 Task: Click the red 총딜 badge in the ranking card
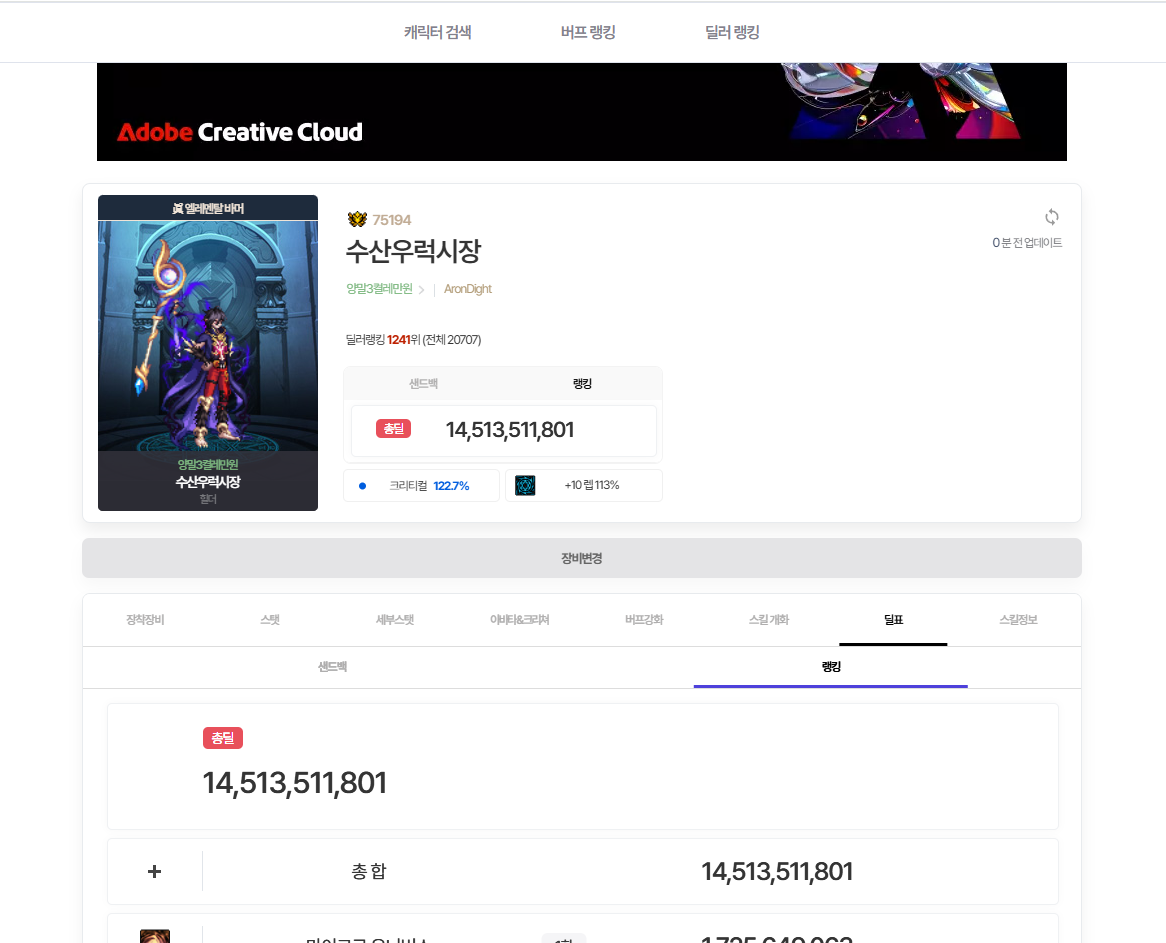[x=393, y=429]
